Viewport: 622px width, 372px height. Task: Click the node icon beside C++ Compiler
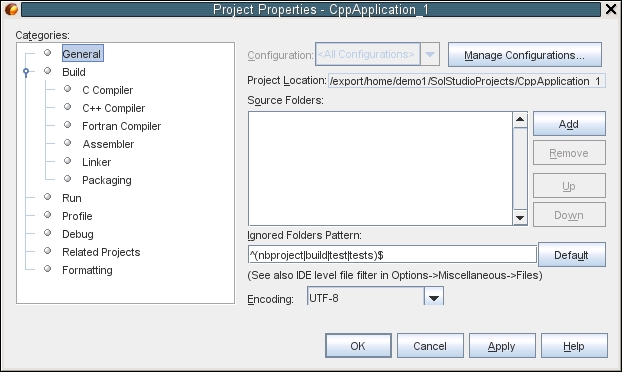coord(67,107)
